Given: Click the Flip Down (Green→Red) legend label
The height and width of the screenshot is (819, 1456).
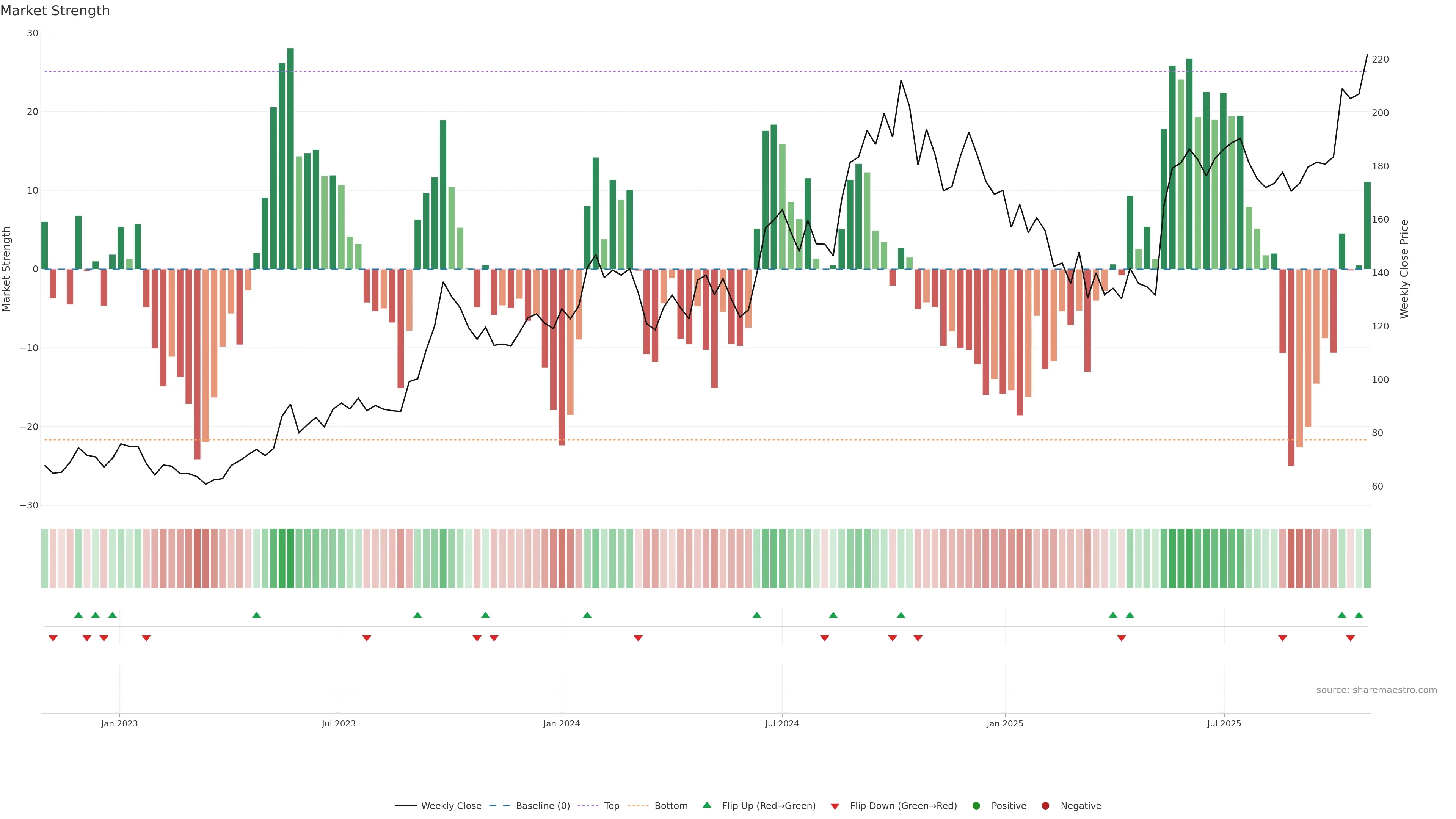Looking at the screenshot, I should pos(903,805).
